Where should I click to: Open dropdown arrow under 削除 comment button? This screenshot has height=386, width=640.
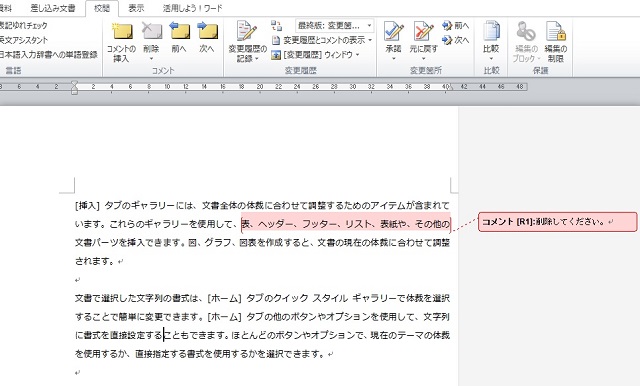click(x=151, y=59)
